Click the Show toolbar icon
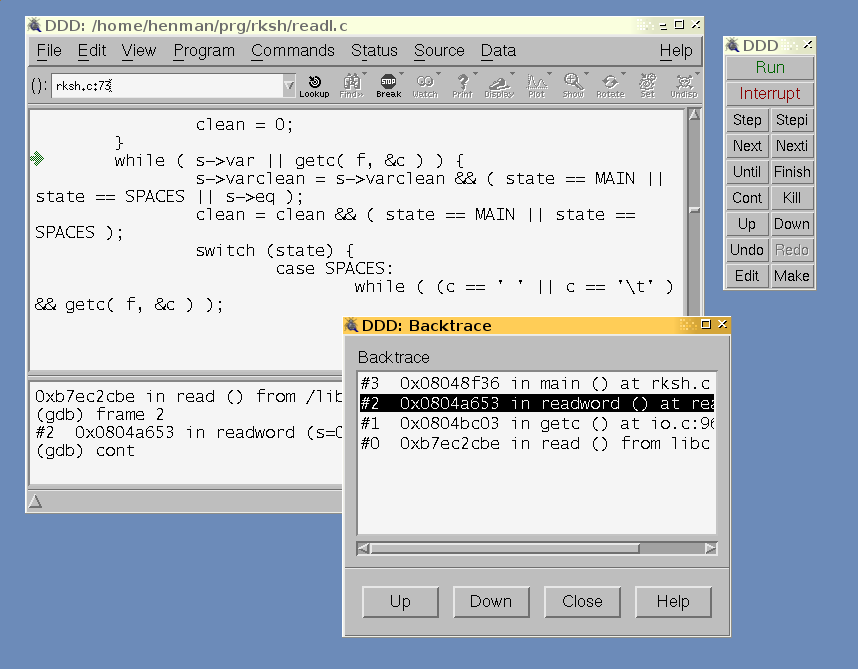This screenshot has width=858, height=669. coord(573,86)
